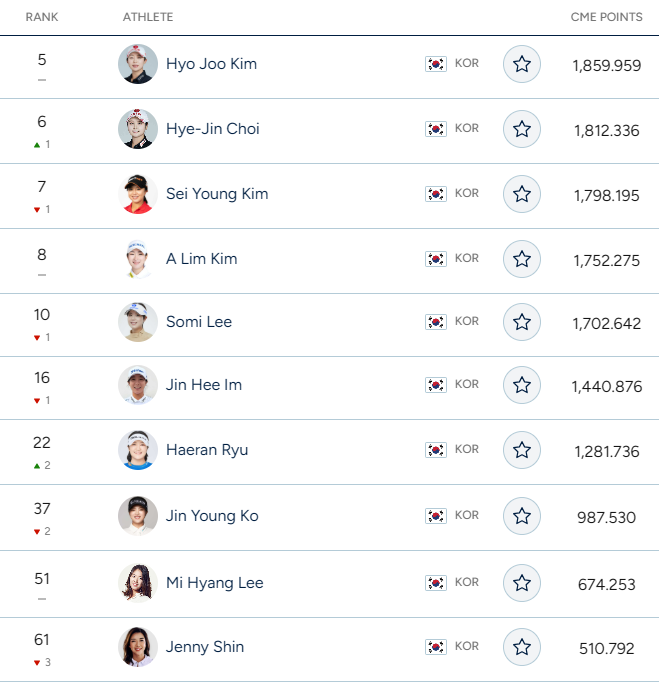Favorite Jin Young Ko via star
The image size is (659, 686).
[521, 516]
